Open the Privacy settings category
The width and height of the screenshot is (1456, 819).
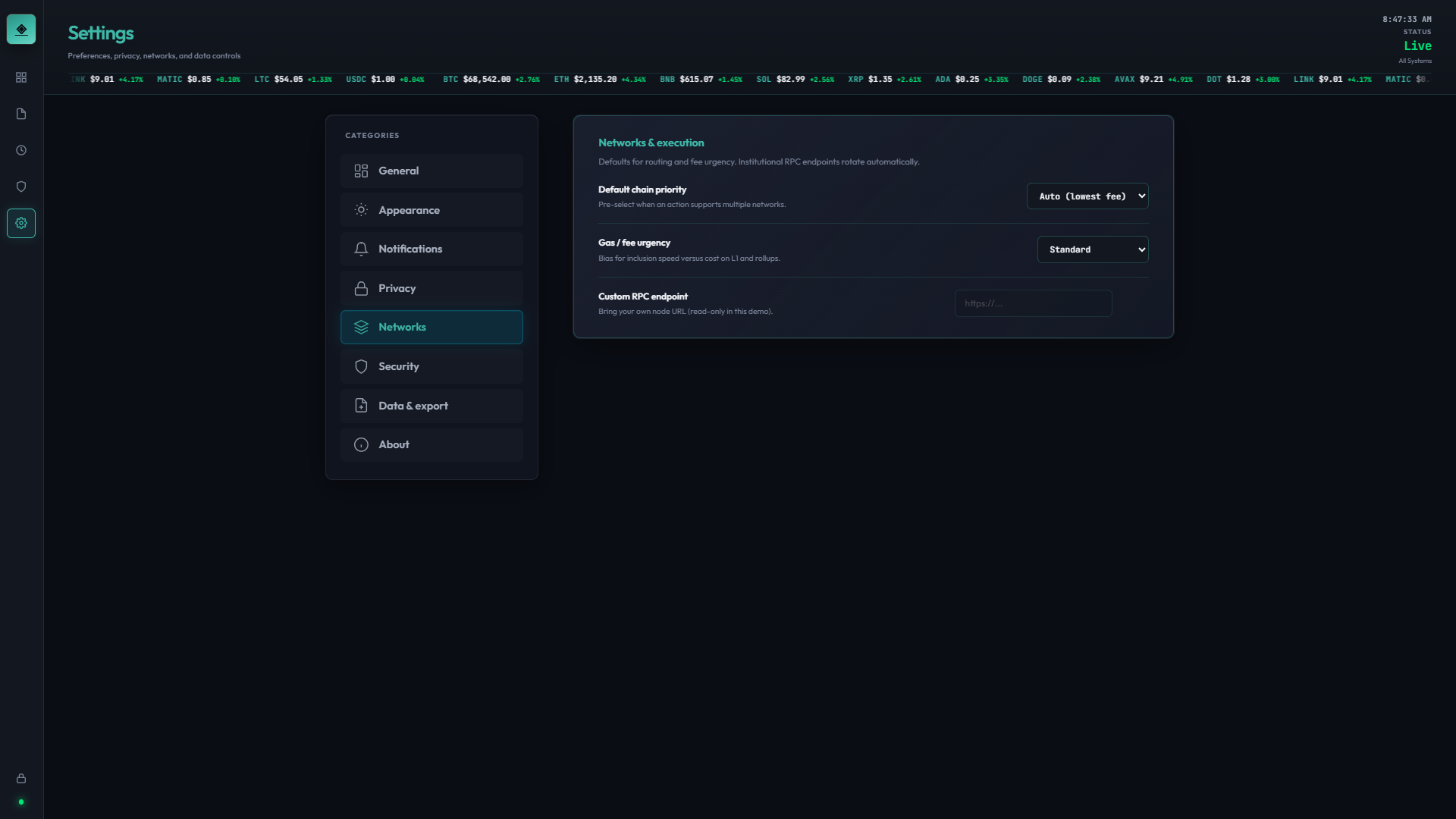point(431,287)
